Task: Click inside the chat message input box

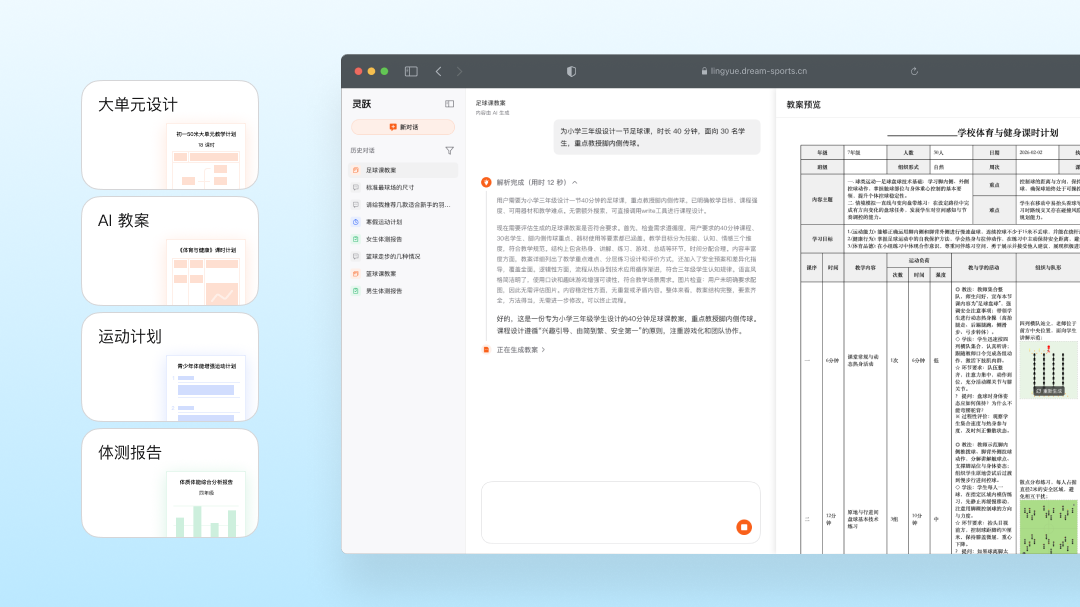Action: tap(621, 512)
